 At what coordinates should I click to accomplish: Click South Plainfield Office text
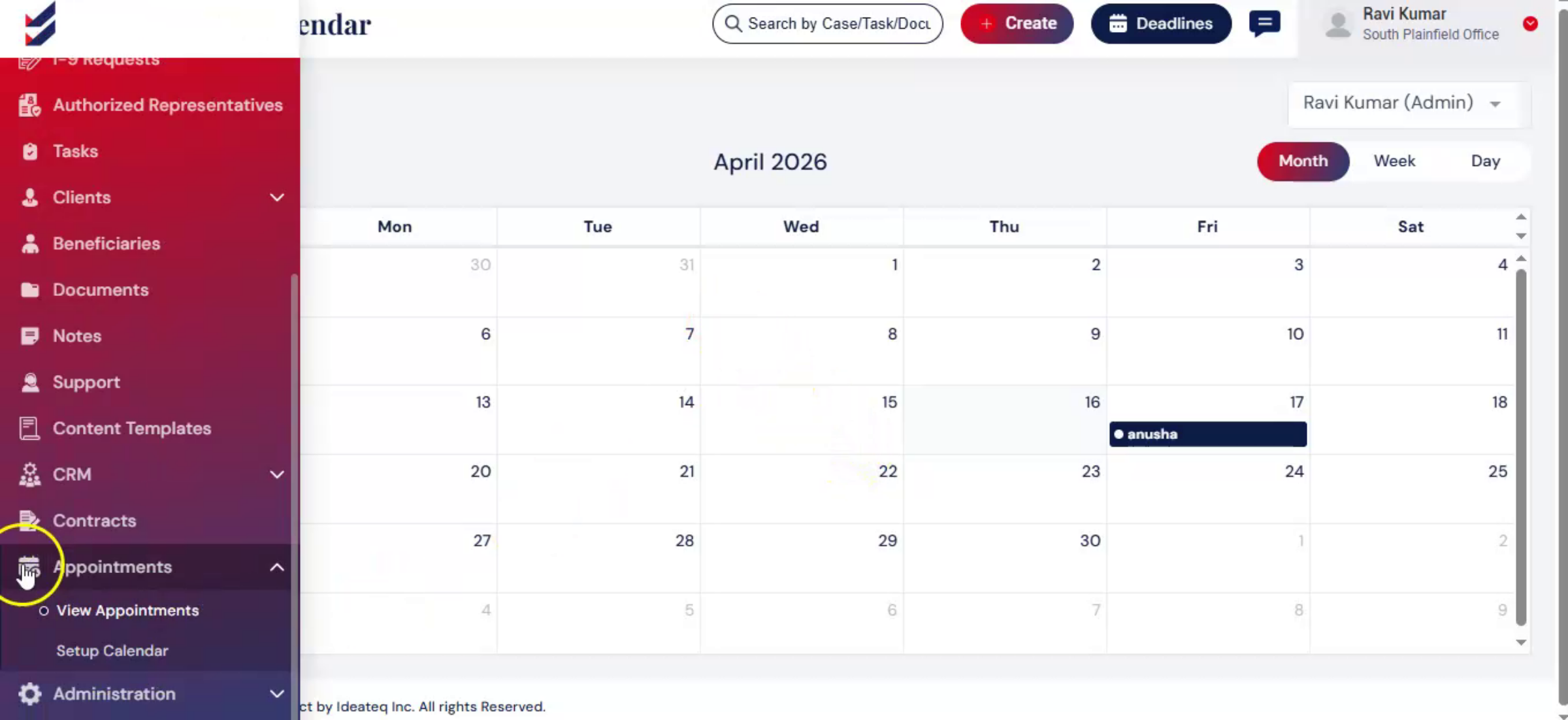[1430, 35]
